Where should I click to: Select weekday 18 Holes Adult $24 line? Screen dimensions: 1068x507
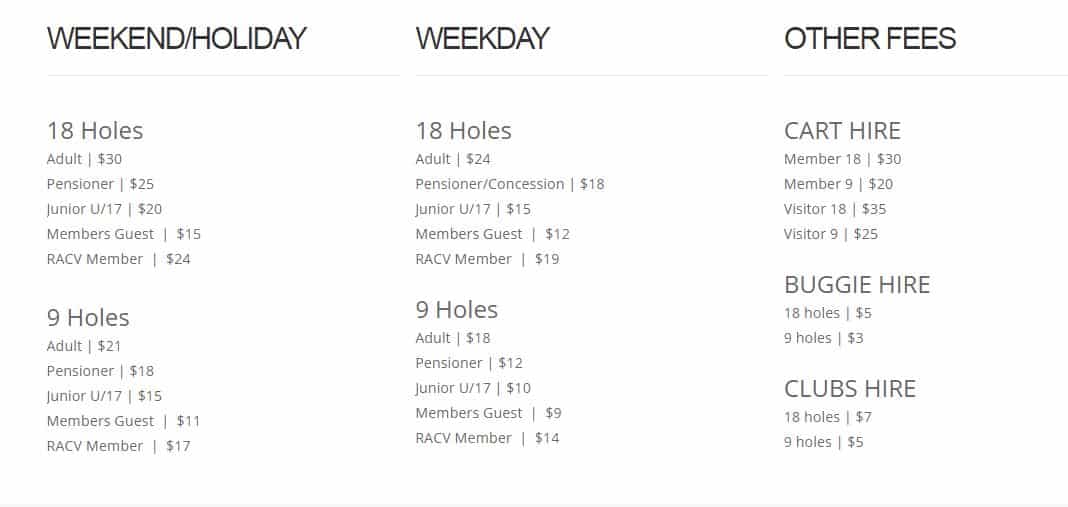click(x=453, y=159)
